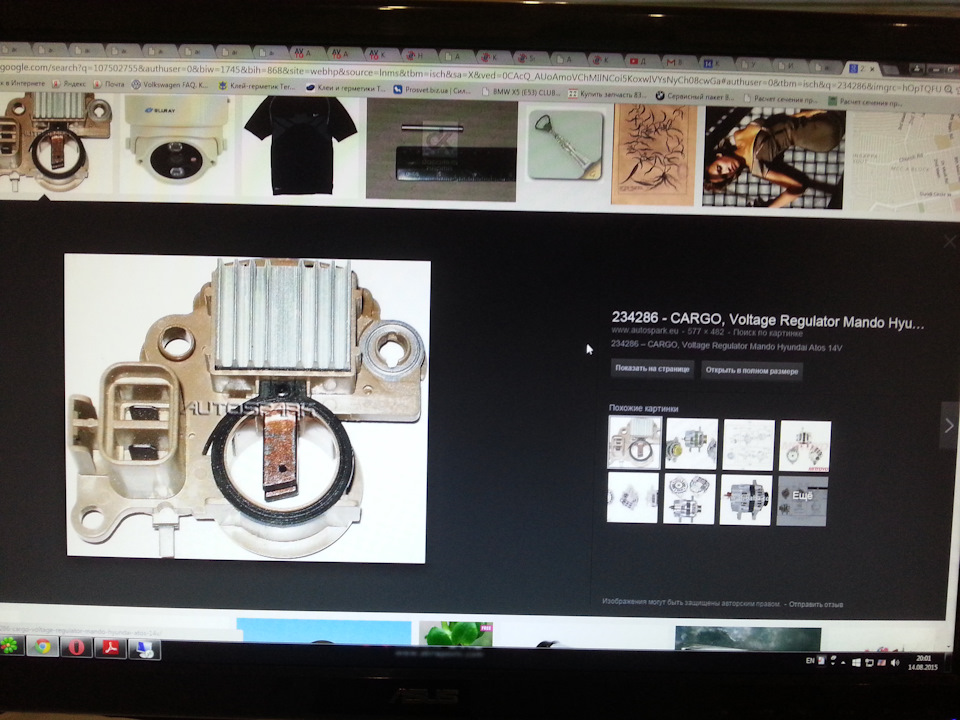Viewport: 960px width, 720px height.
Task: Select second similar image in bottom row
Action: click(689, 499)
